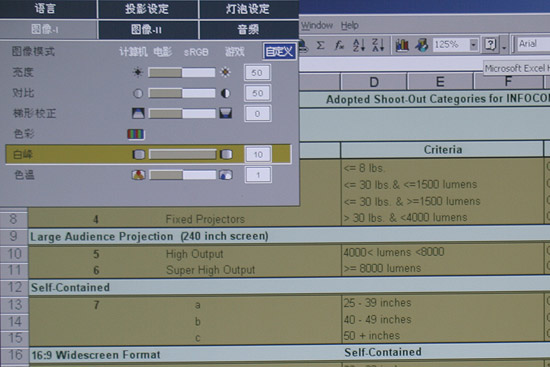Screen dimensions: 550x367
Task: Click the AutoSum sigma icon
Action: coord(320,45)
